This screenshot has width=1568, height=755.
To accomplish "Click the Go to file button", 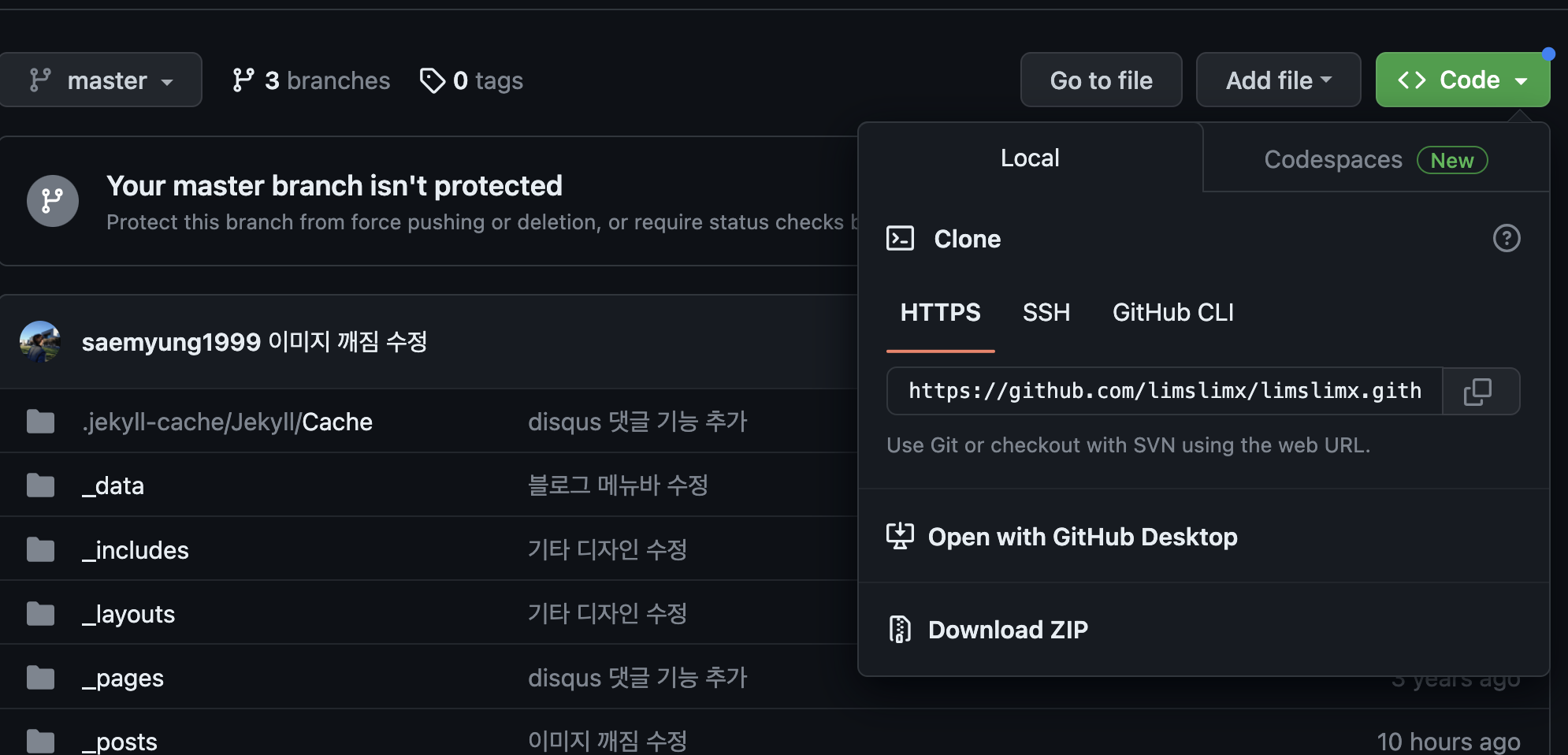I will (x=1102, y=79).
